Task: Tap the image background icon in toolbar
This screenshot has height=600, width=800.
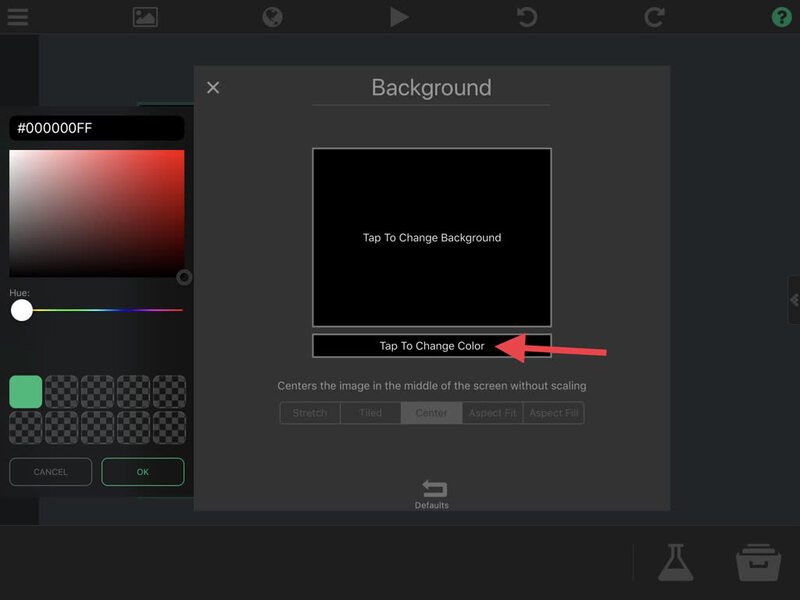Action: pos(145,17)
